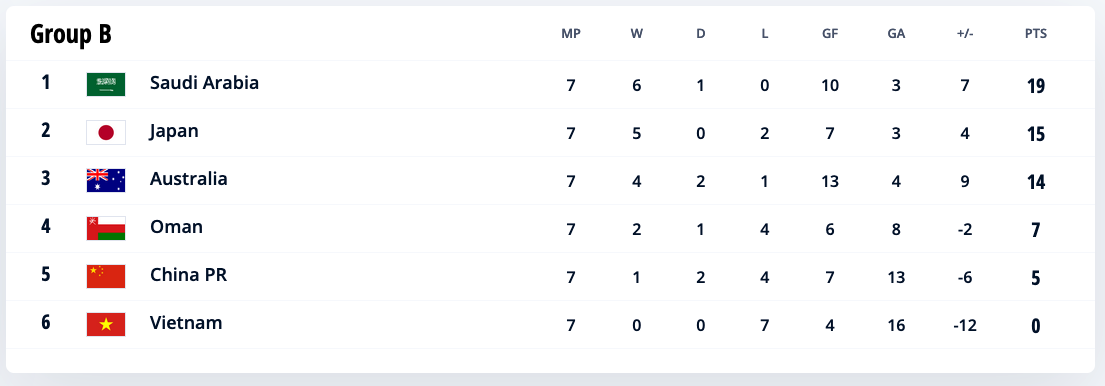Select the Oman team name
Image resolution: width=1105 pixels, height=386 pixels.
[176, 227]
